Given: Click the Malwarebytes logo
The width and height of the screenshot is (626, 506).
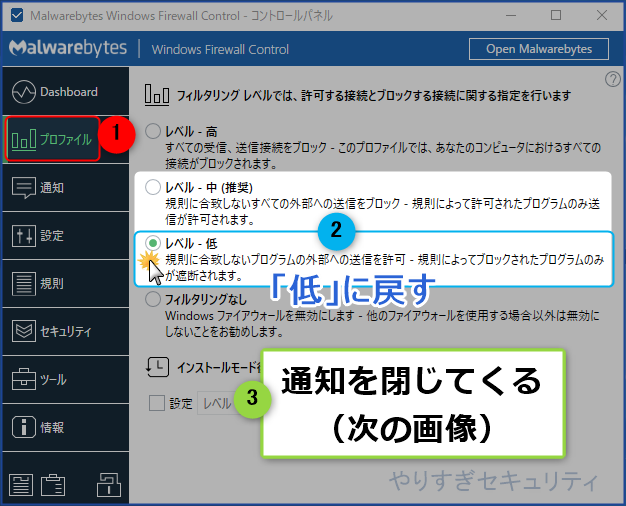Looking at the screenshot, I should click(x=68, y=48).
